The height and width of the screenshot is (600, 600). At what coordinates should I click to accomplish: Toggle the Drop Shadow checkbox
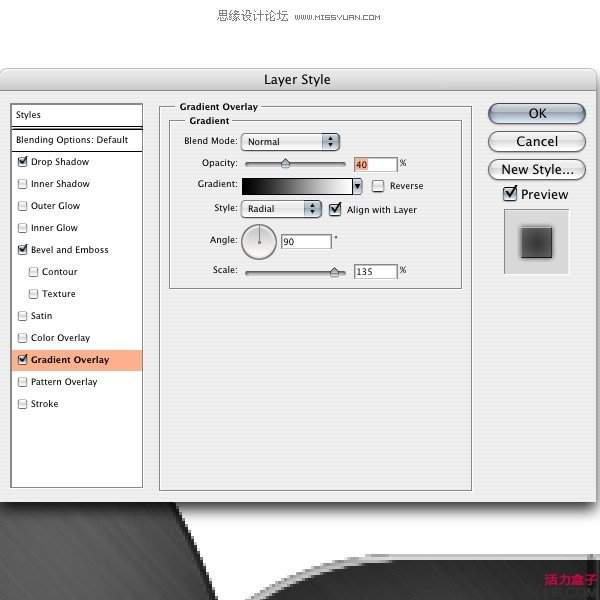[x=23, y=162]
